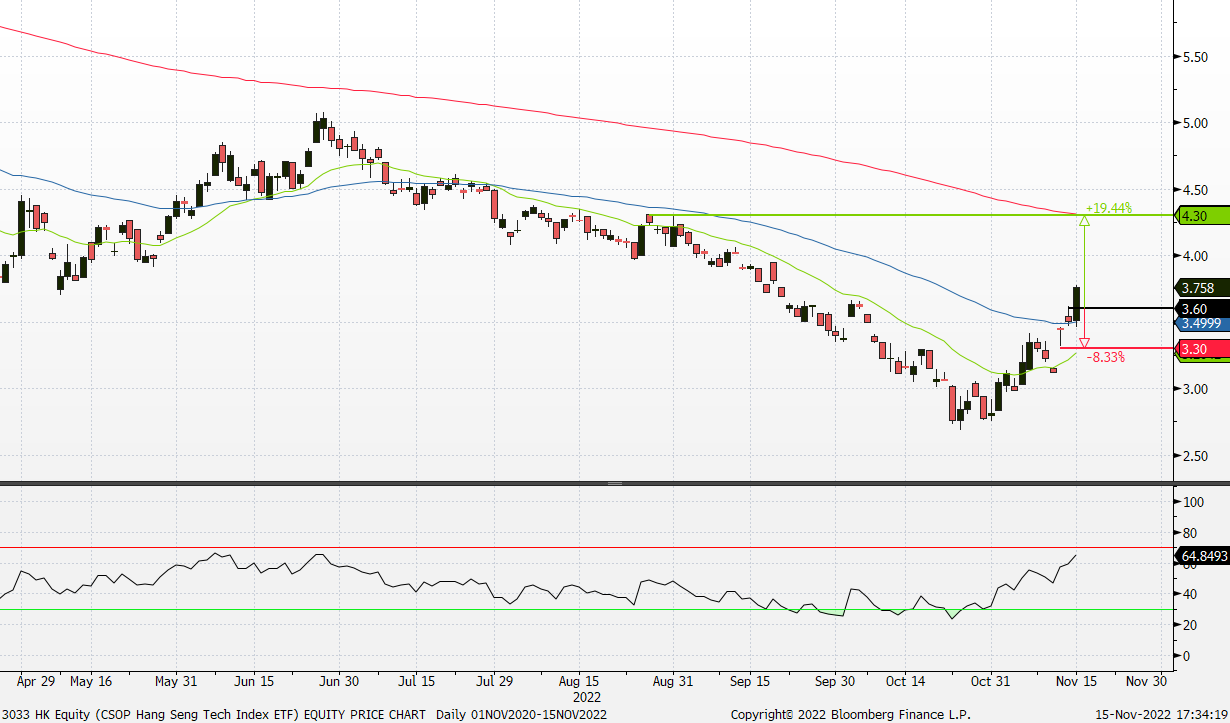Click the Sep 15 date label
This screenshot has height=723, width=1230.
point(750,681)
